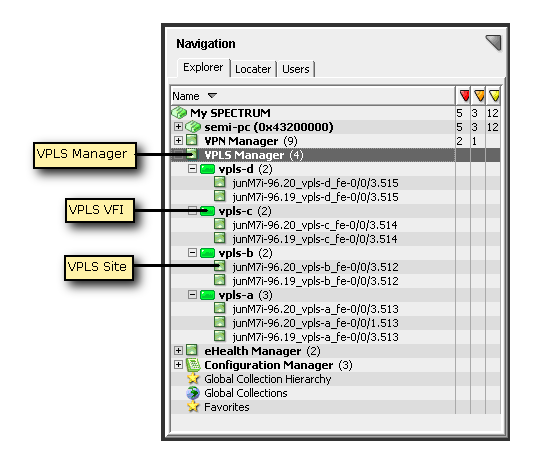559x470 pixels.
Task: Click the Global Collections globe icon
Action: tap(193, 393)
